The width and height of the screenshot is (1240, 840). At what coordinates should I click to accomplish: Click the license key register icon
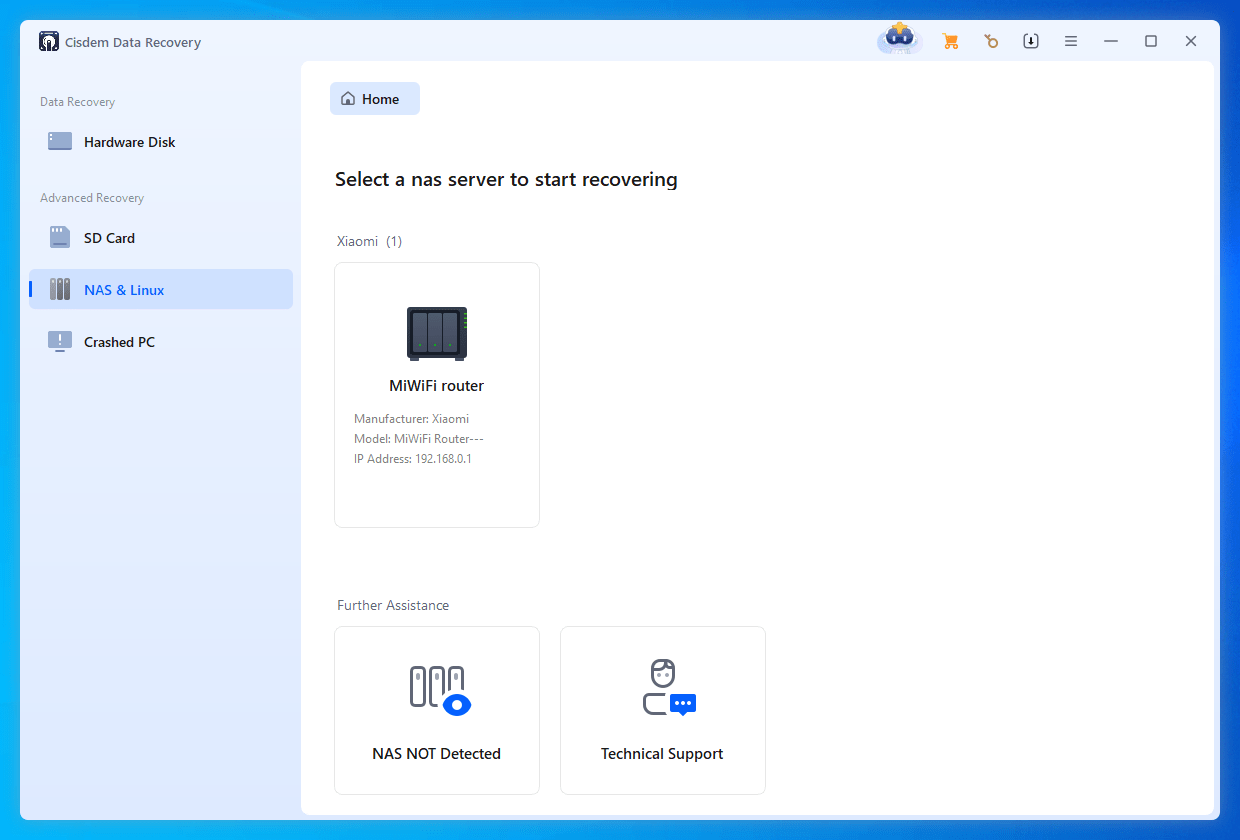click(x=990, y=41)
